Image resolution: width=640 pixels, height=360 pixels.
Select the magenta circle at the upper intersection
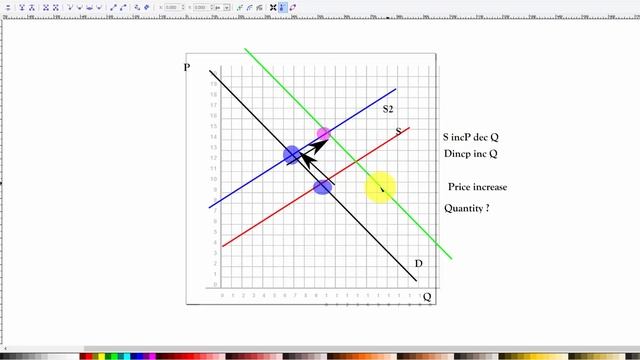324,133
